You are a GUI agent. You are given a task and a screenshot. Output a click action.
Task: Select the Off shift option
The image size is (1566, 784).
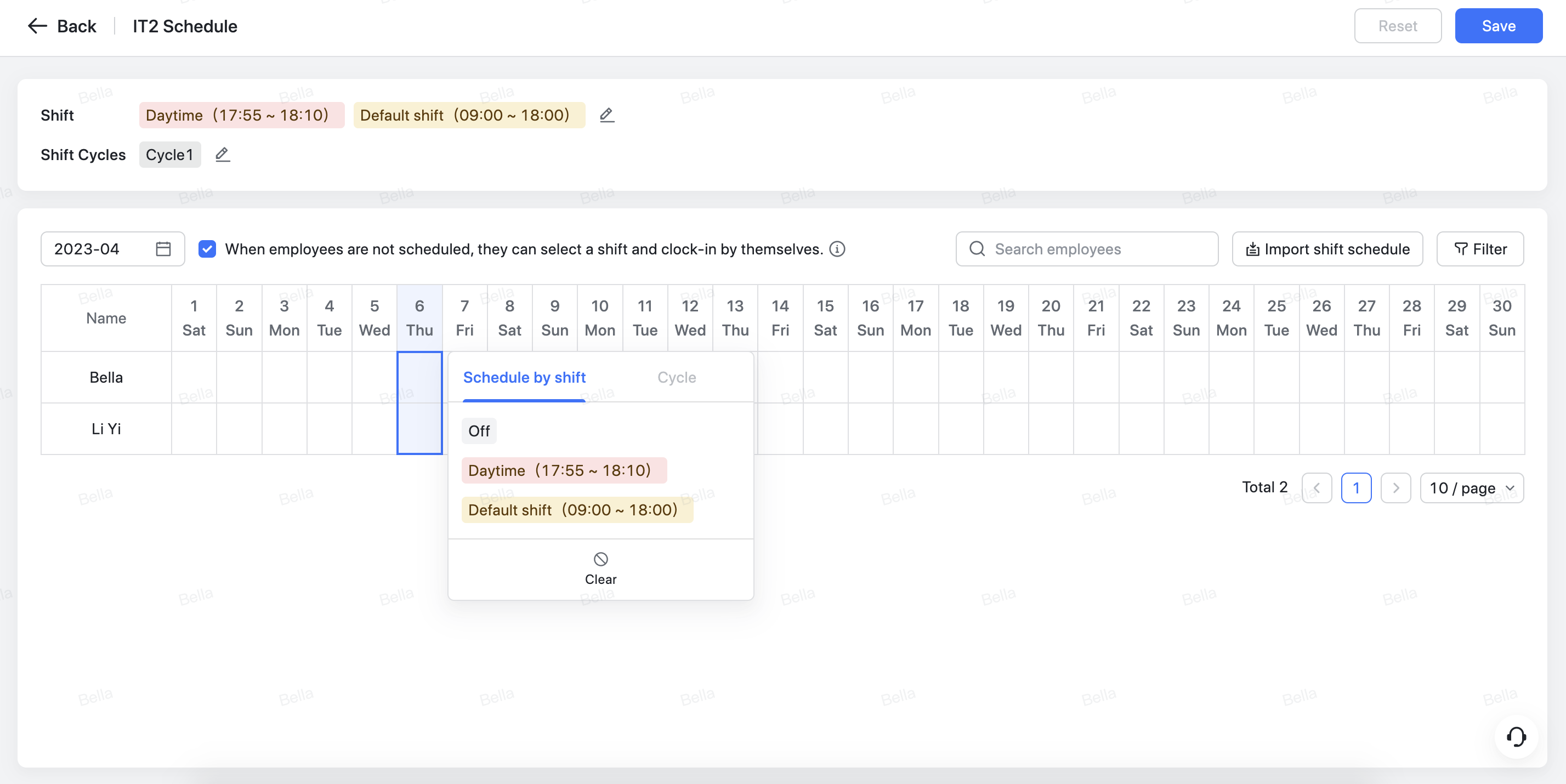click(x=479, y=431)
